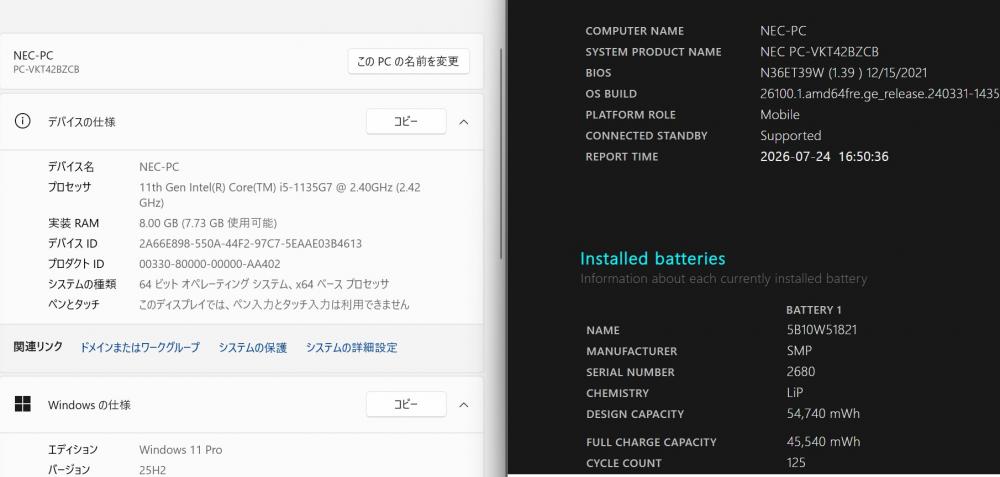Select OS BUILD value 26100.1.amd64fre
This screenshot has width=1000, height=477.
[879, 94]
